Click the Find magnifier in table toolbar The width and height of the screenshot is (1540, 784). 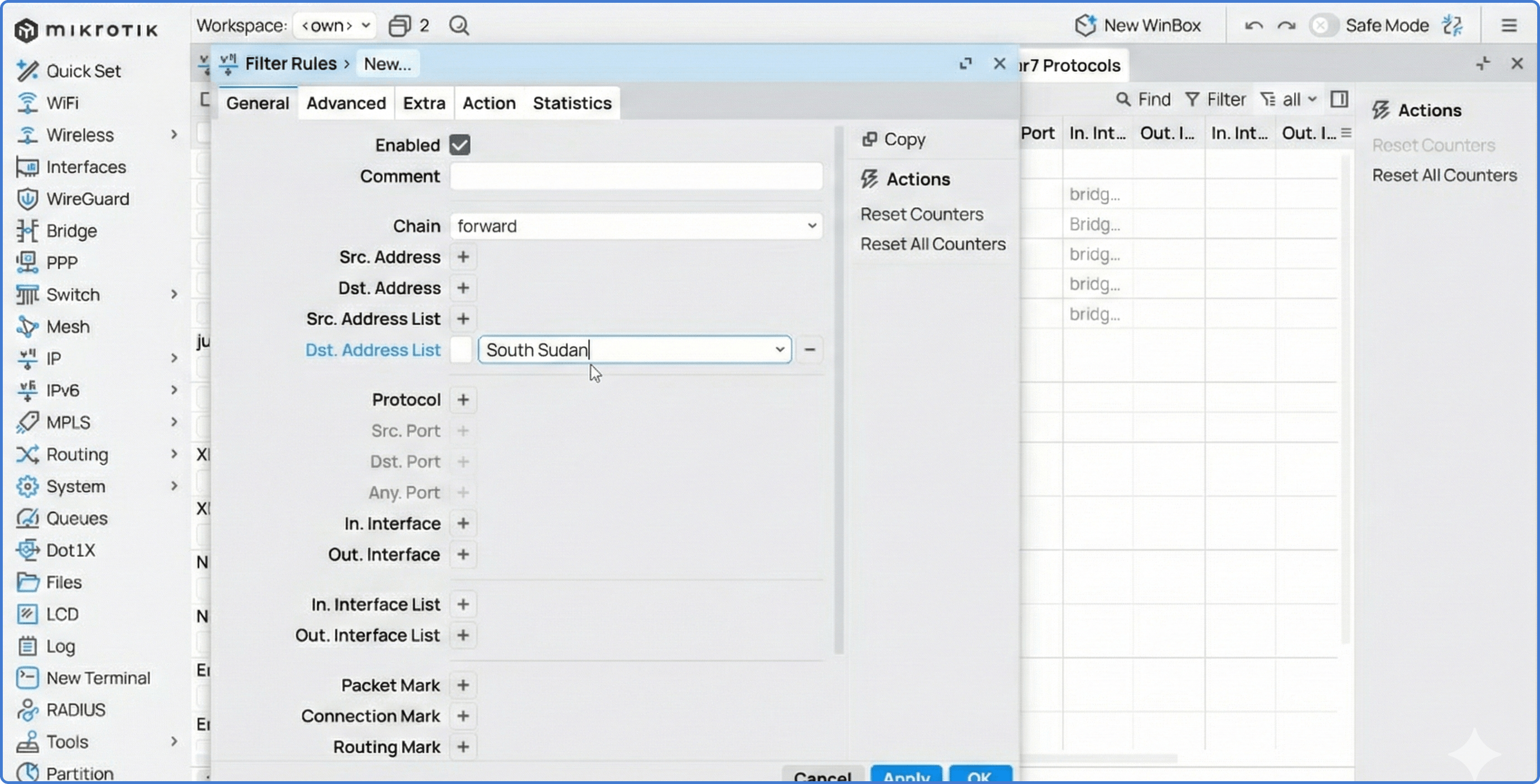tap(1123, 99)
